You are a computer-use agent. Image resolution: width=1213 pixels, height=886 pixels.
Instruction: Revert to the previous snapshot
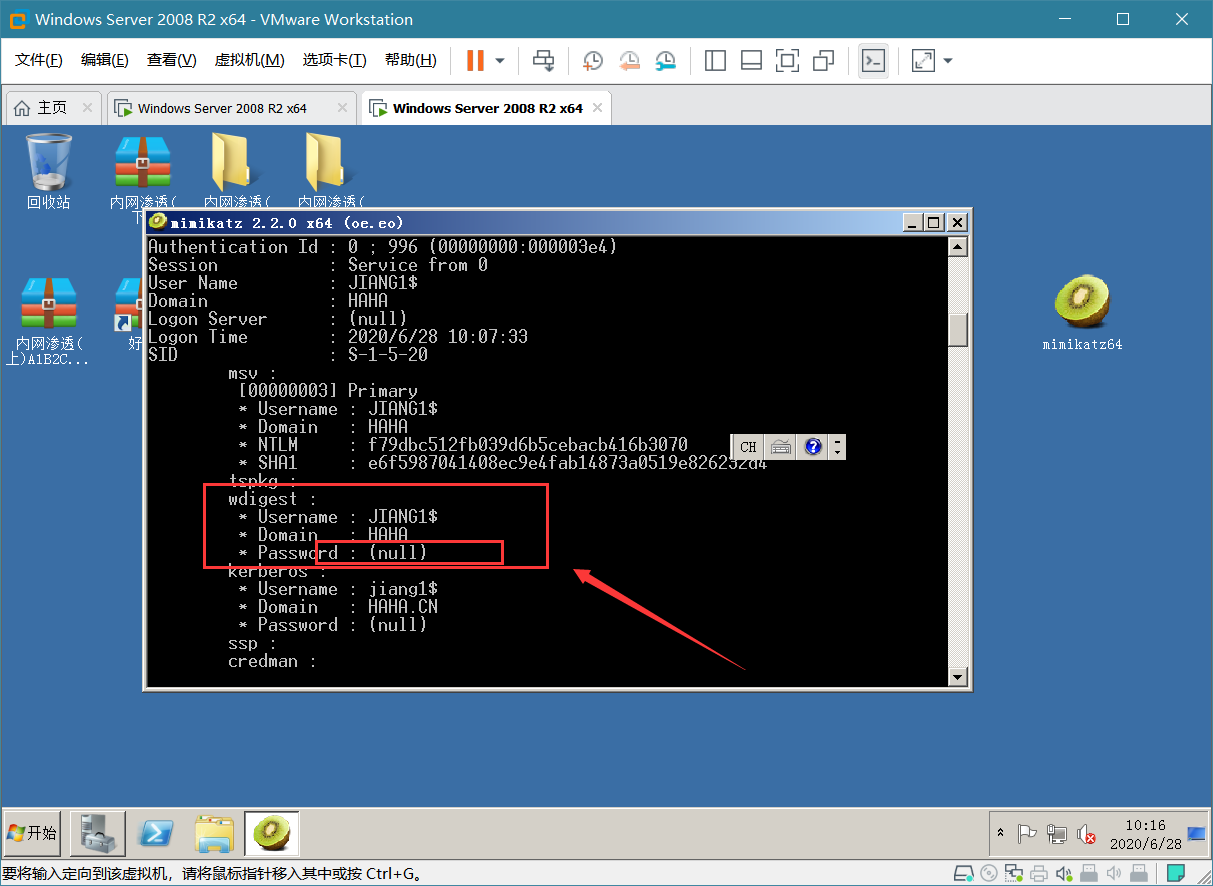[629, 61]
